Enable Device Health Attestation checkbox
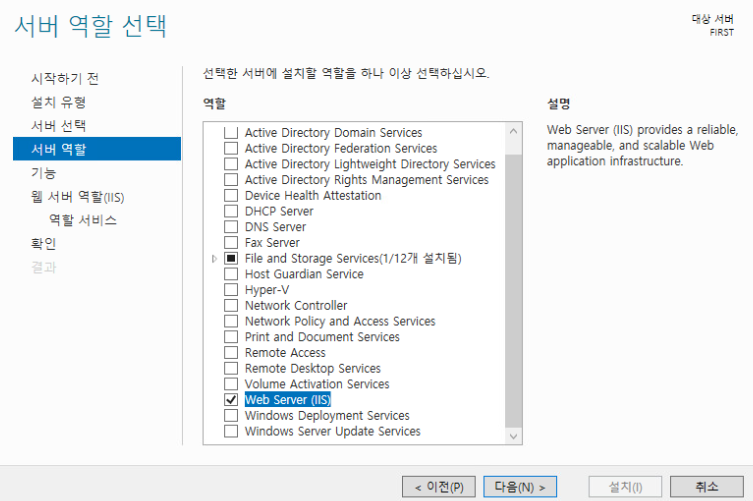This screenshot has width=753, height=501. pyautogui.click(x=231, y=196)
